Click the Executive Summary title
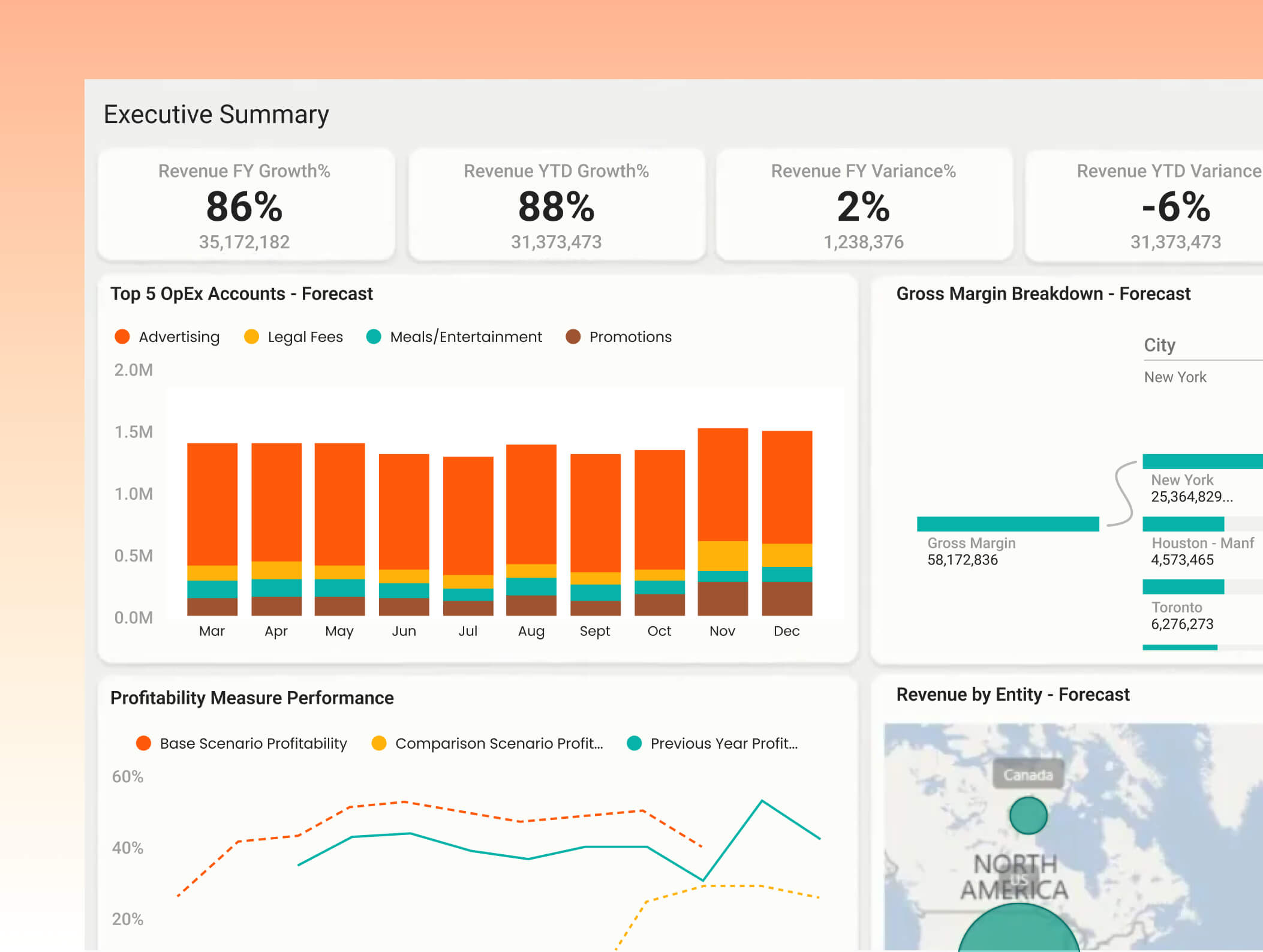Image resolution: width=1263 pixels, height=952 pixels. click(x=216, y=115)
